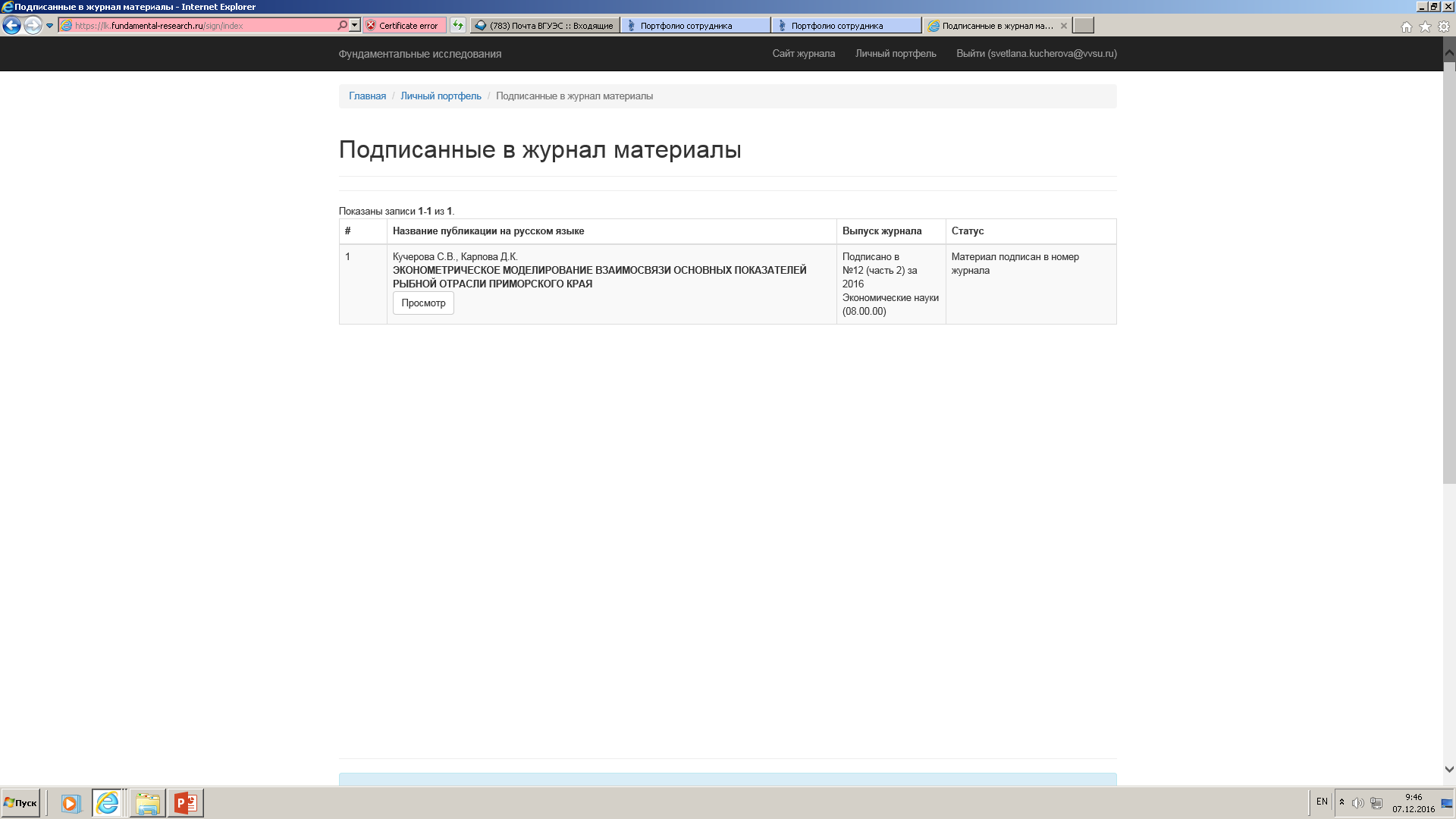The height and width of the screenshot is (819, 1456).
Task: Switch to Почта ВГУЭС Входящие tab
Action: tap(544, 25)
